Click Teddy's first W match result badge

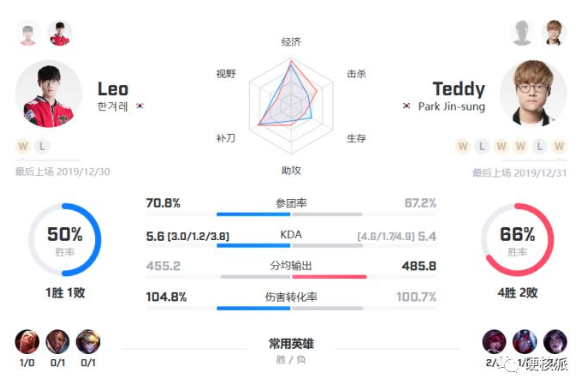click(463, 146)
